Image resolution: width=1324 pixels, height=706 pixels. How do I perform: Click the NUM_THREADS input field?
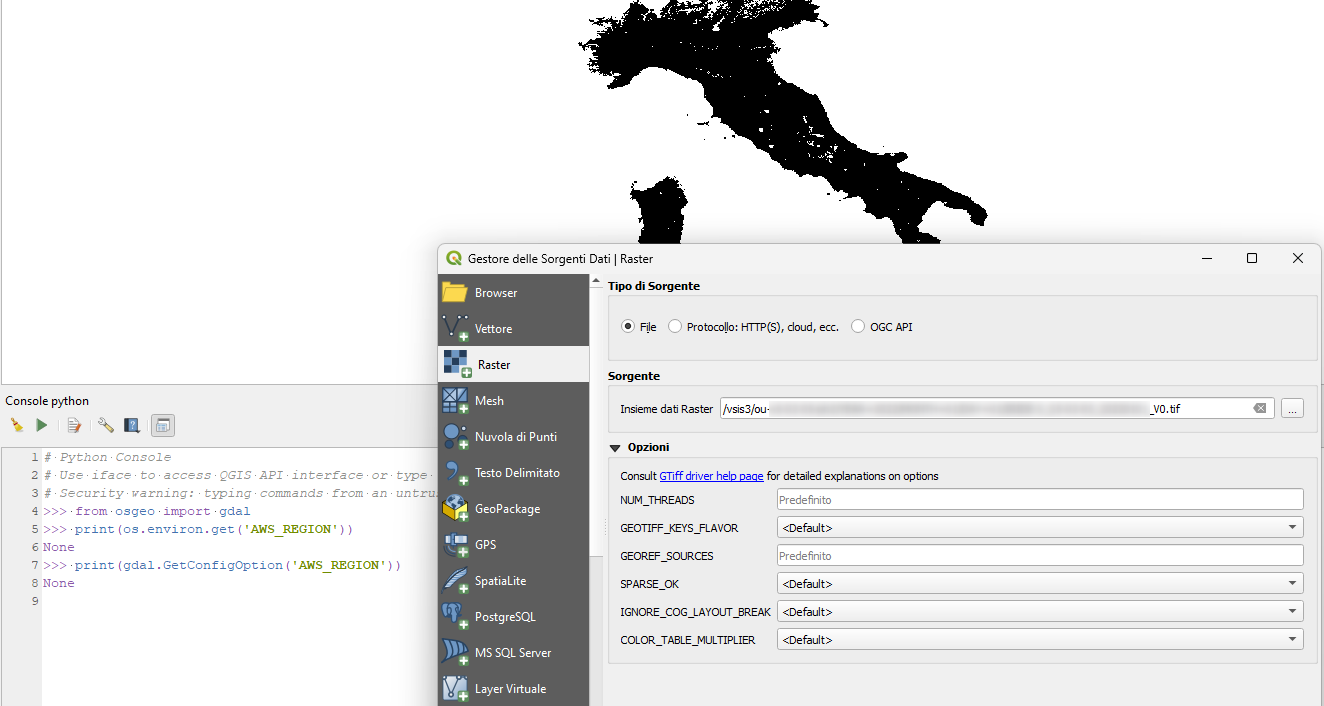[1040, 499]
